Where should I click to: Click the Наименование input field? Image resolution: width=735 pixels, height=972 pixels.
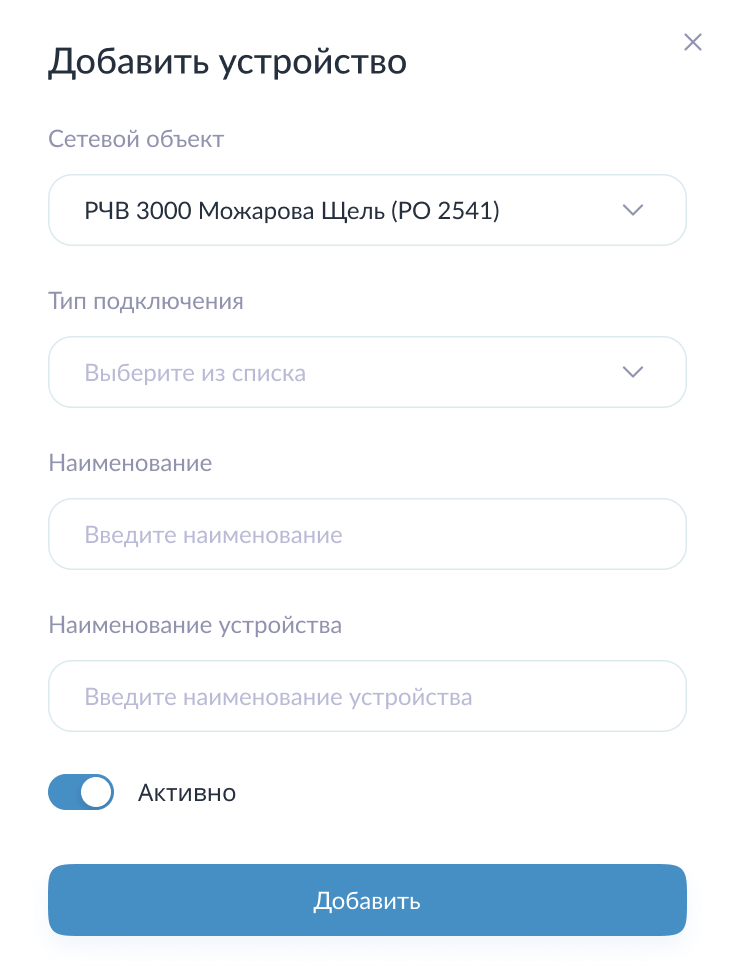tap(367, 534)
